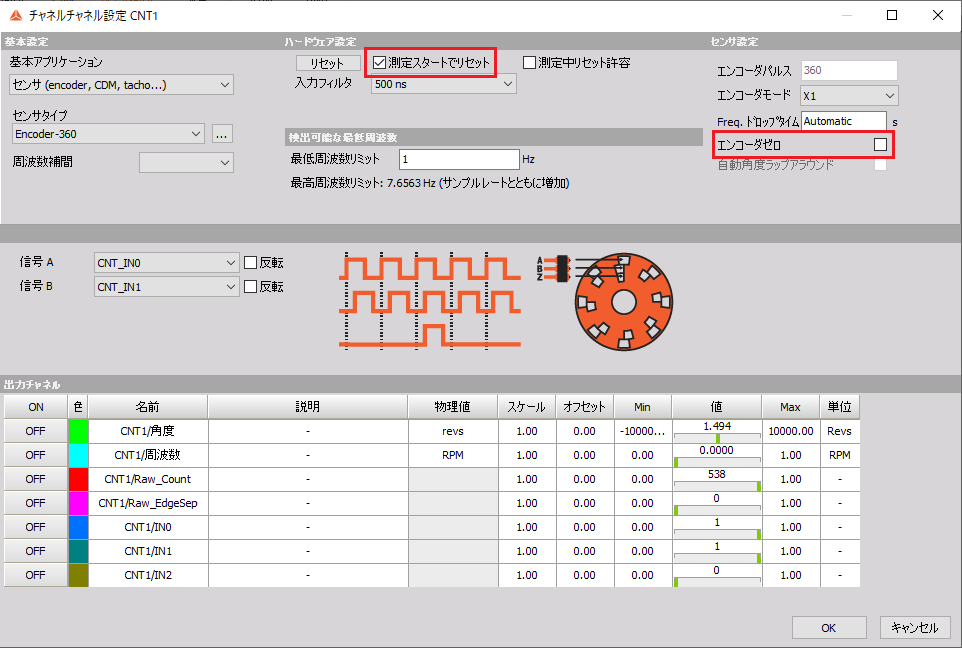Click the 単位 column header
Image resolution: width=962 pixels, height=648 pixels.
(839, 407)
